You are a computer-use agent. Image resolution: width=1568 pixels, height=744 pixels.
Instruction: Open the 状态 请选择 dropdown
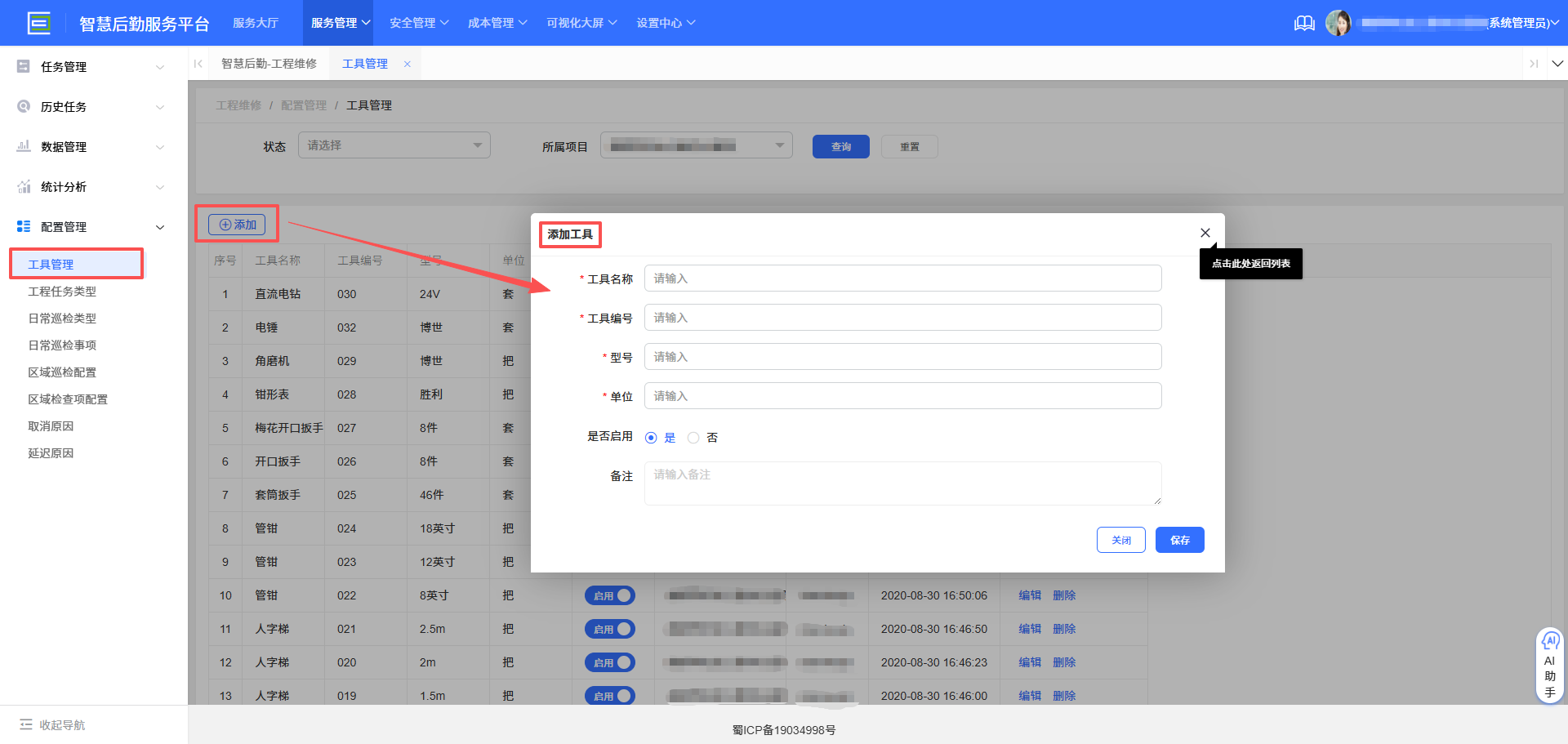click(x=394, y=145)
